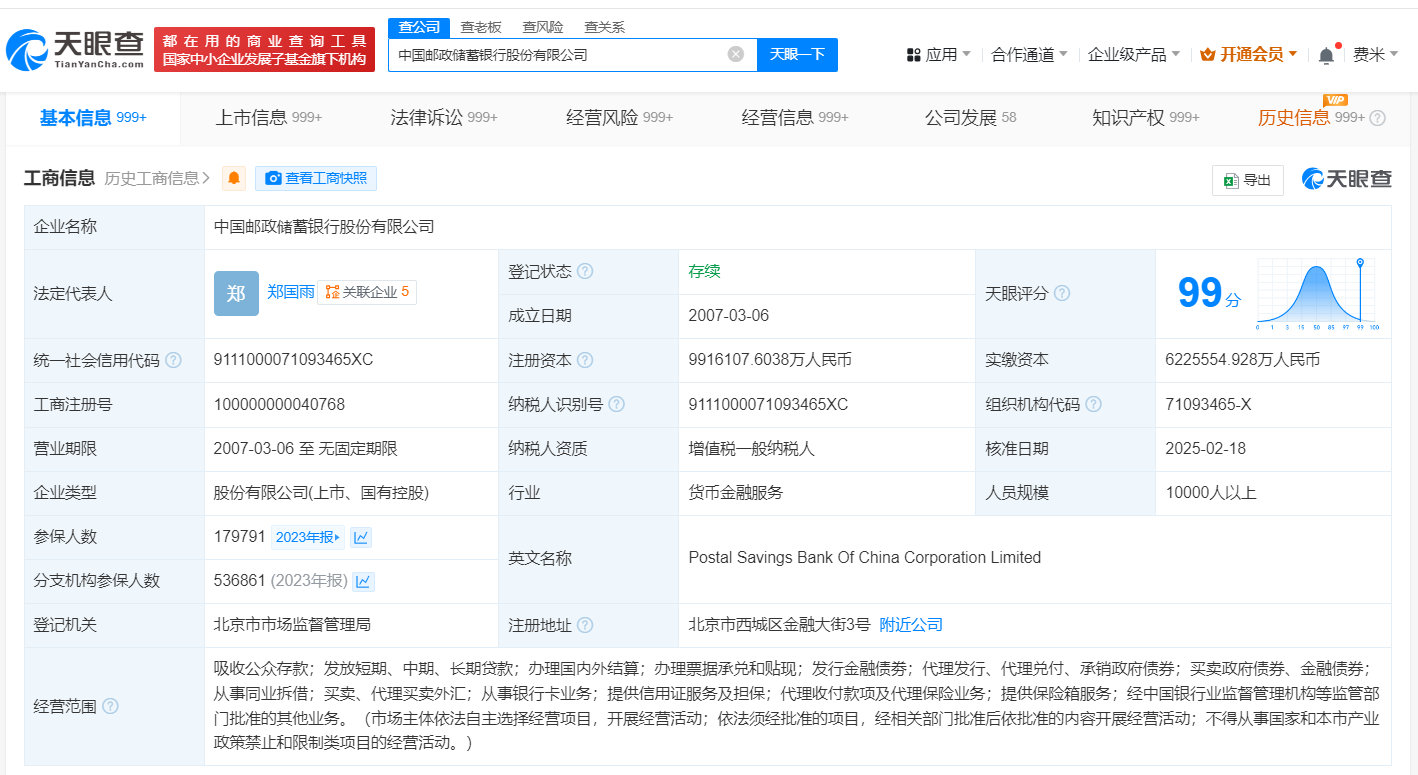Click the TianYanCha logo in header
1418x775 pixels.
coord(75,49)
